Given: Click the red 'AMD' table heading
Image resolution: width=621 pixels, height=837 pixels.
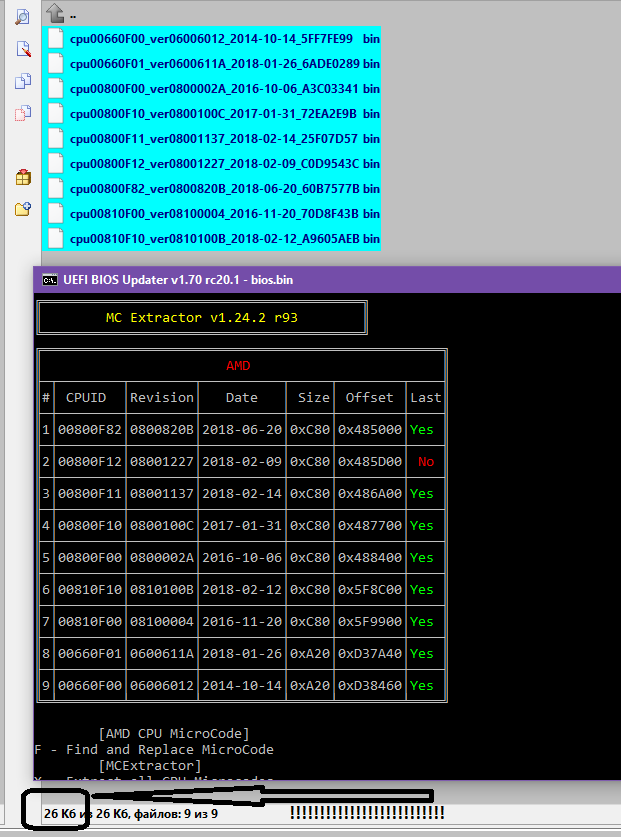Looking at the screenshot, I should [x=238, y=366].
